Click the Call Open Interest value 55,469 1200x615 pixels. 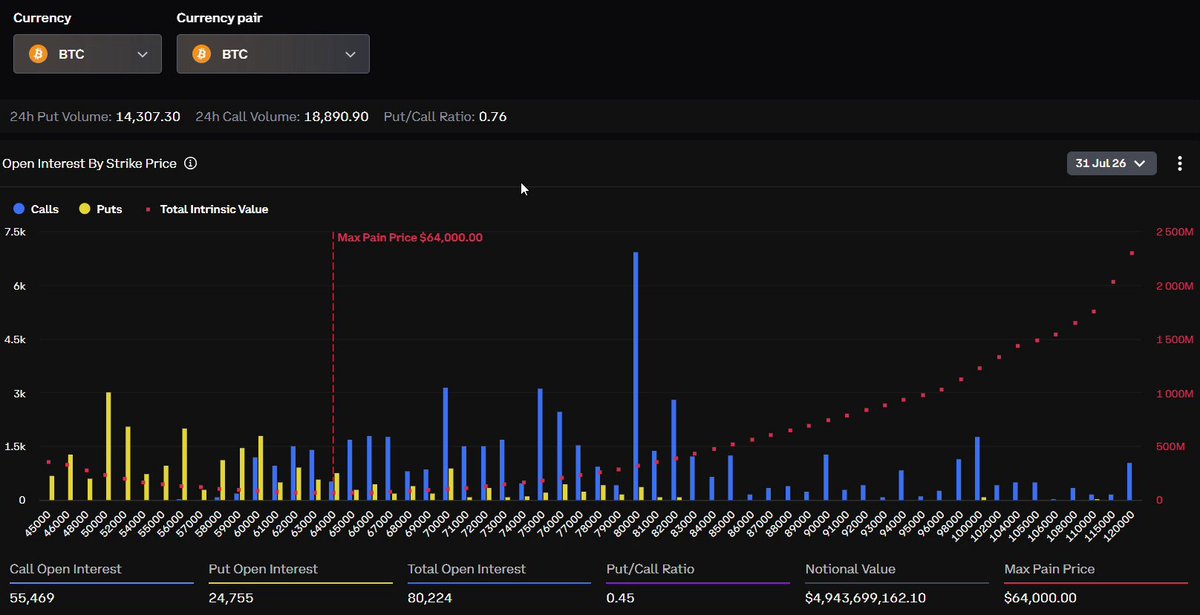pos(31,598)
